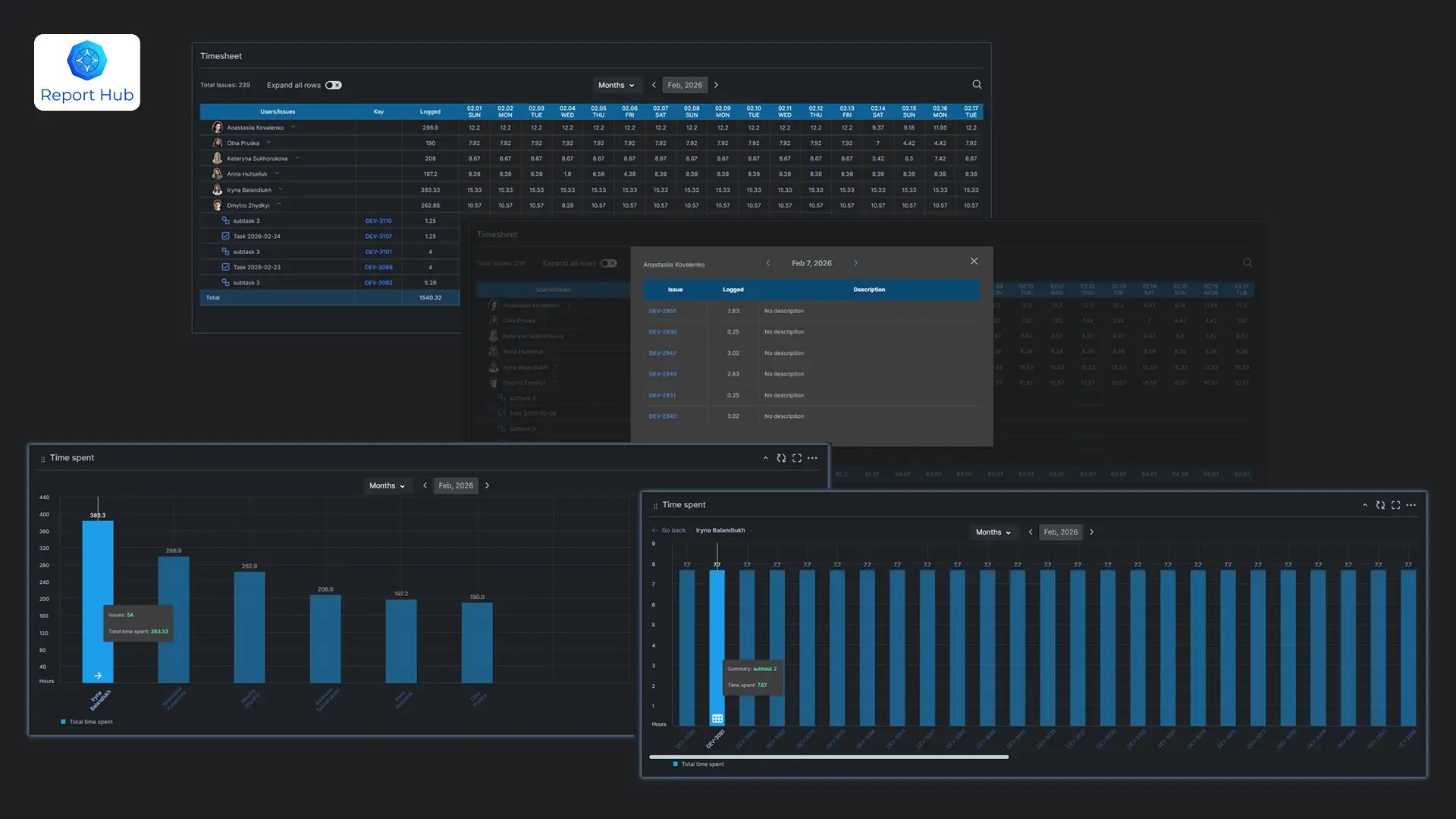Click drag handle of Iryna Balandiukh chart widget
Viewport: 1456px width, 819px height.
coord(655,506)
